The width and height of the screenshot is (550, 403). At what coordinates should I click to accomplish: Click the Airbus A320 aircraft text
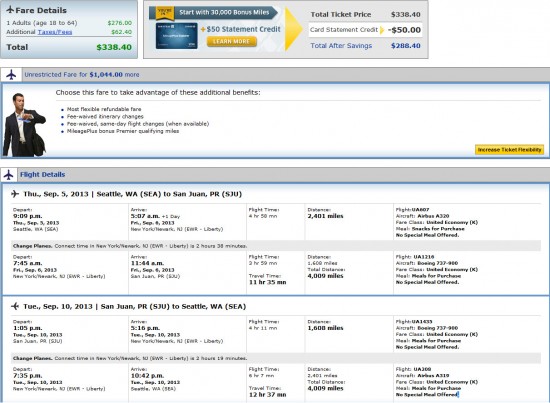(433, 216)
